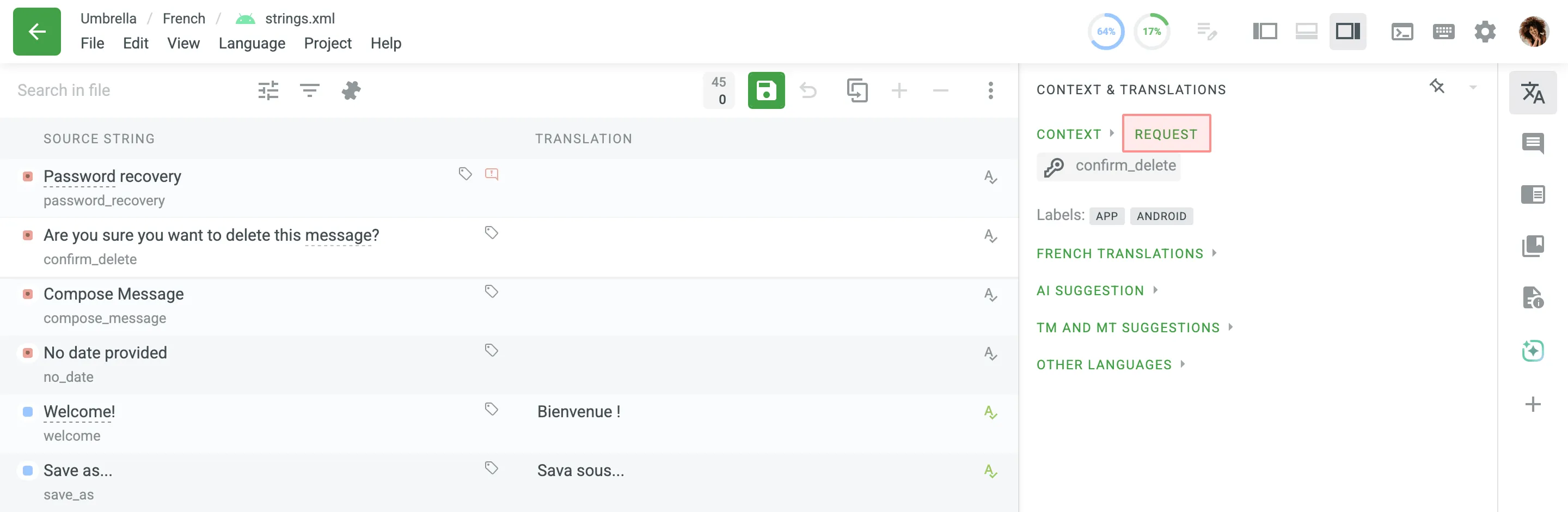1568x512 pixels.
Task: Open the AI assistant sparkle icon in sidebar
Action: [1532, 351]
